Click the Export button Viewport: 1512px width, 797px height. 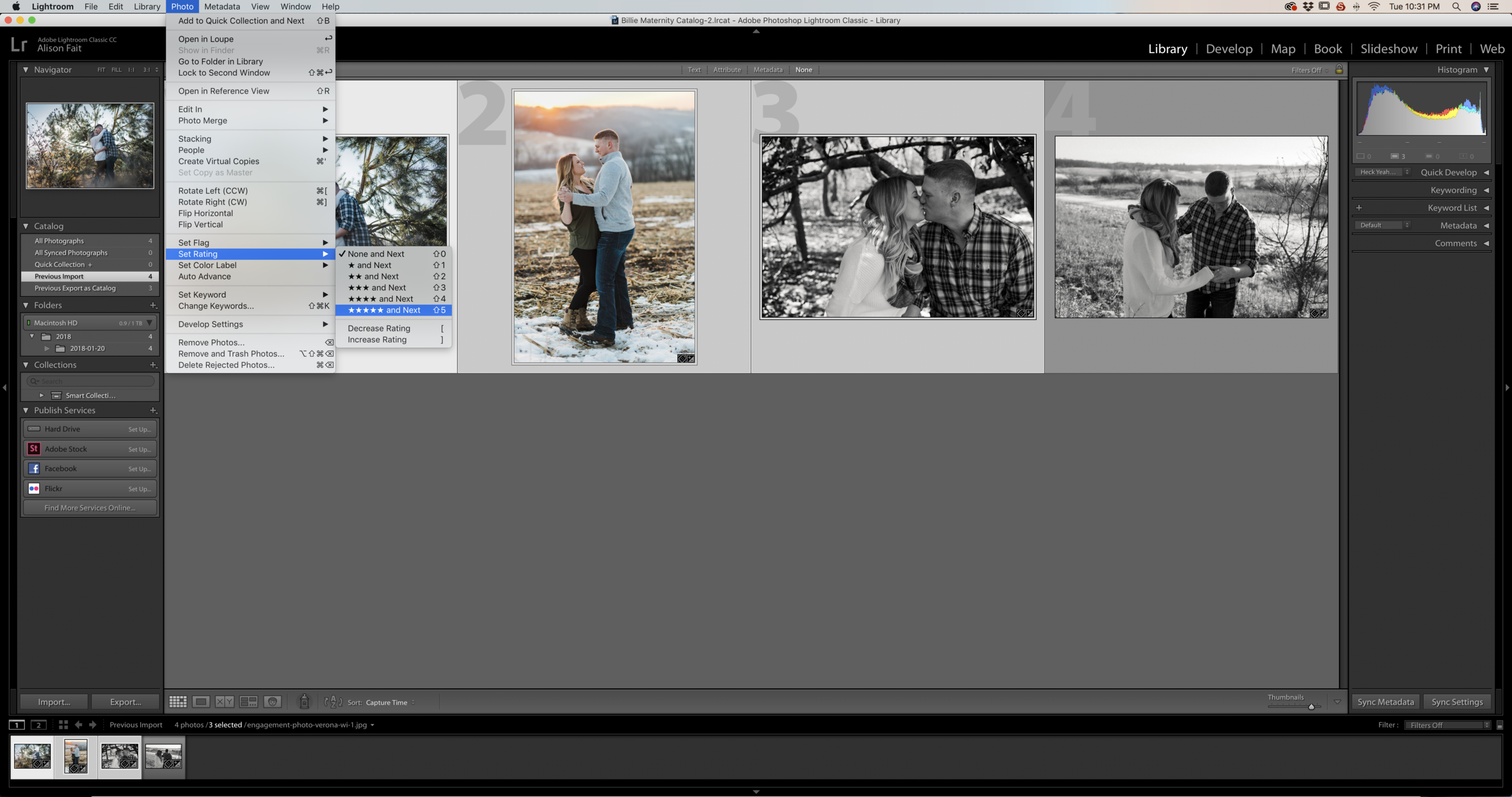tap(125, 702)
